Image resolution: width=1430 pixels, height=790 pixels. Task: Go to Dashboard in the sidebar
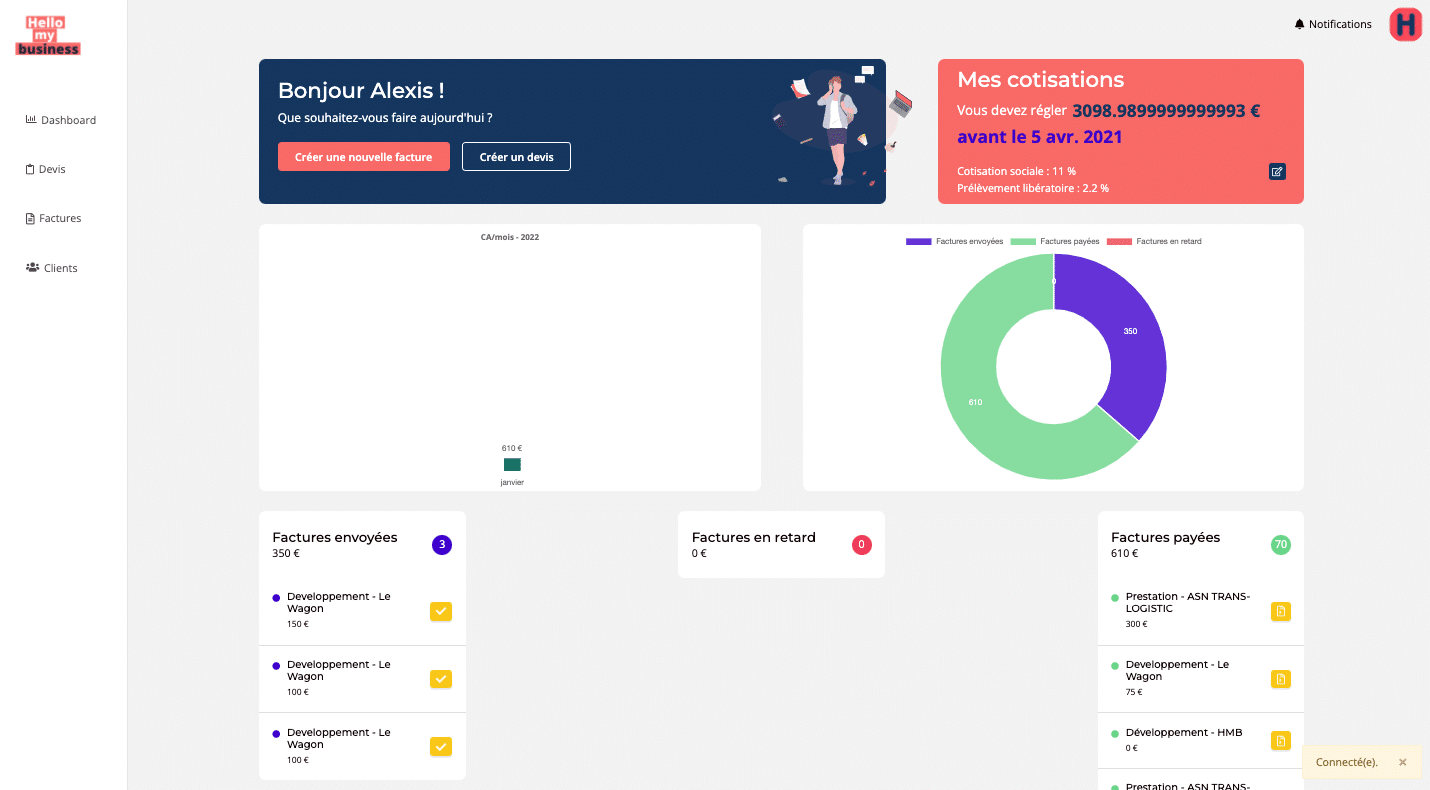click(x=61, y=120)
